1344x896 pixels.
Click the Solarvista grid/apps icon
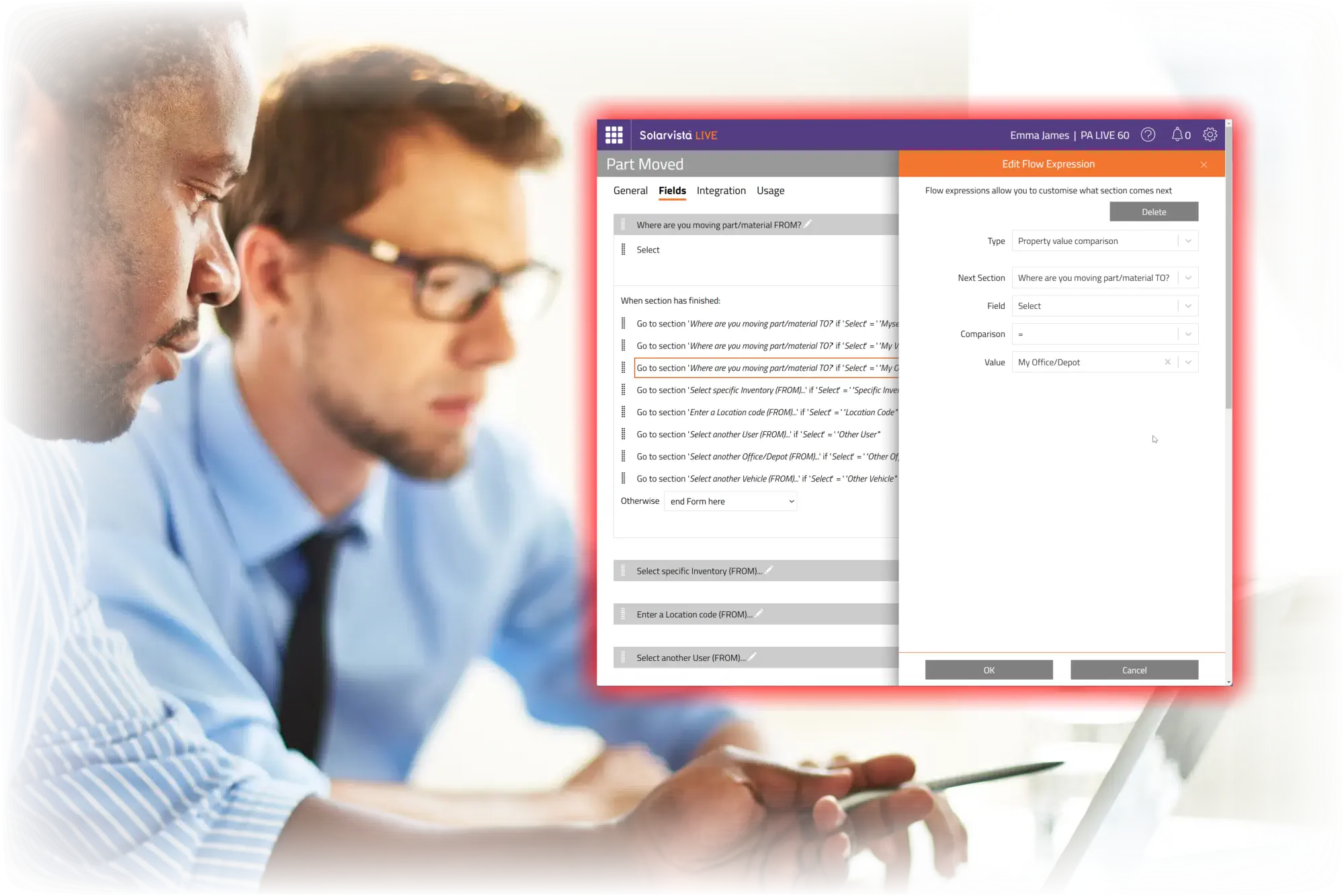614,134
